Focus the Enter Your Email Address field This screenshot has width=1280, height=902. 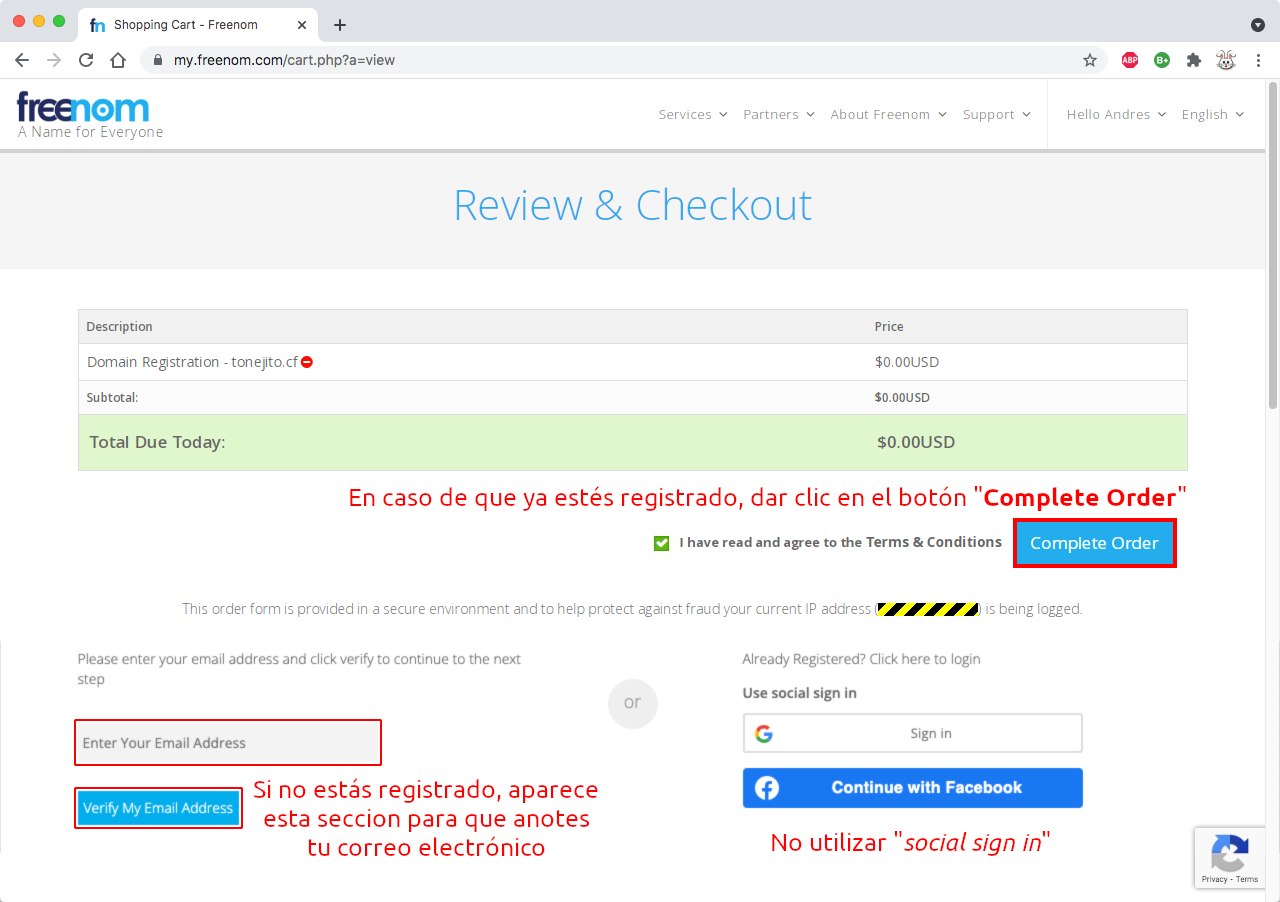pyautogui.click(x=228, y=743)
